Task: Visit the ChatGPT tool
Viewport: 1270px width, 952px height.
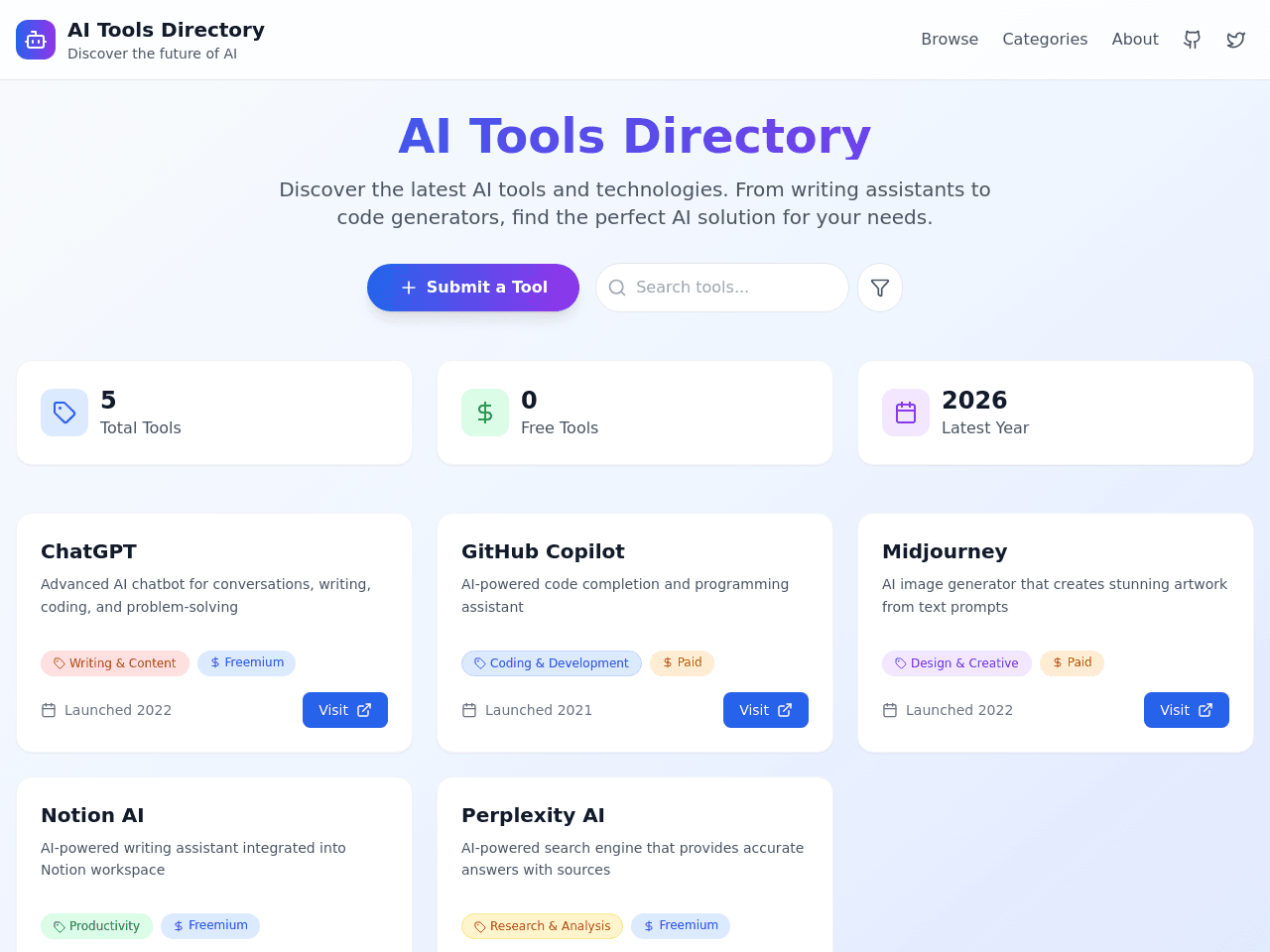Action: [345, 710]
